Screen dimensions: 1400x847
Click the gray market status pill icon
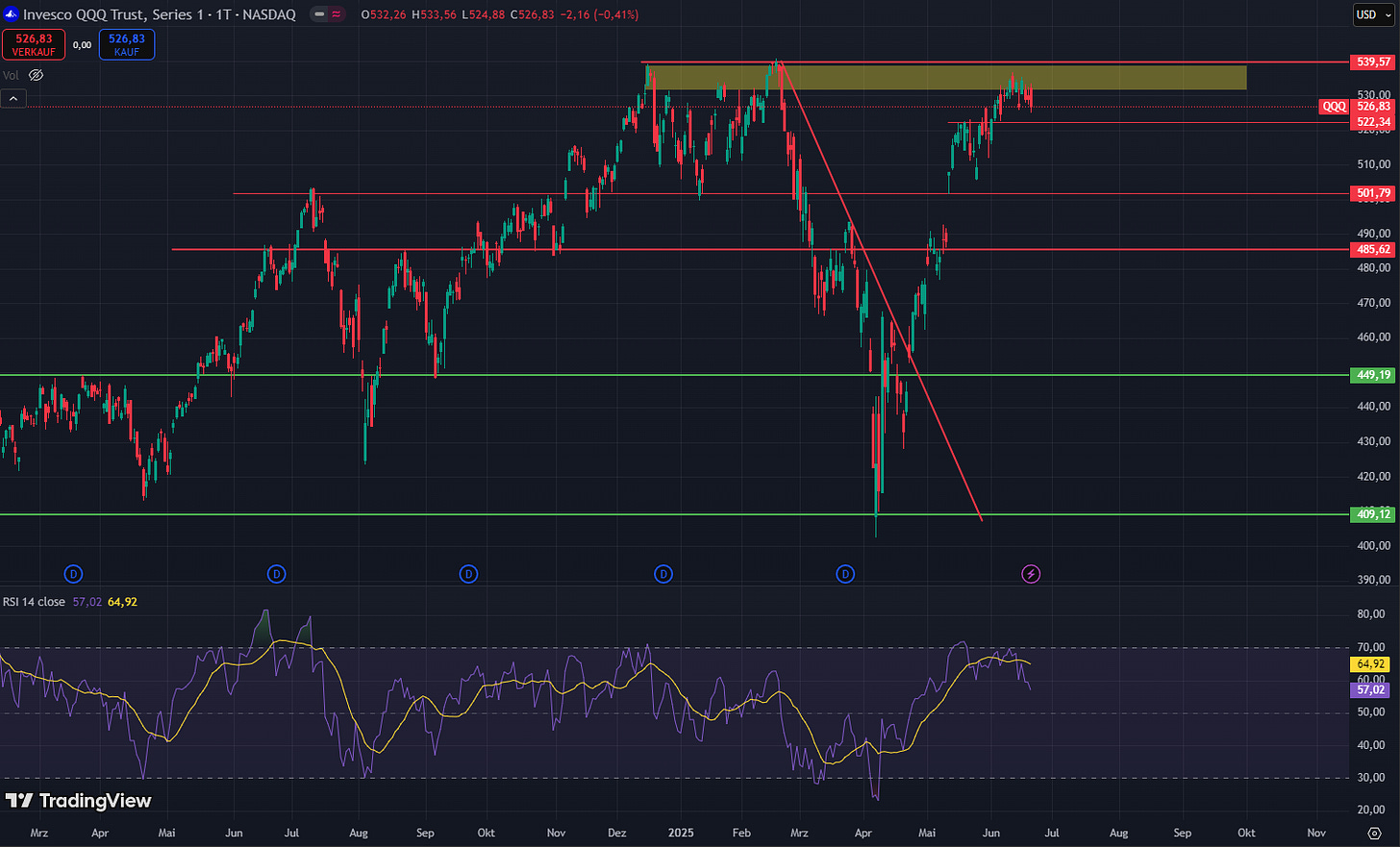point(320,14)
